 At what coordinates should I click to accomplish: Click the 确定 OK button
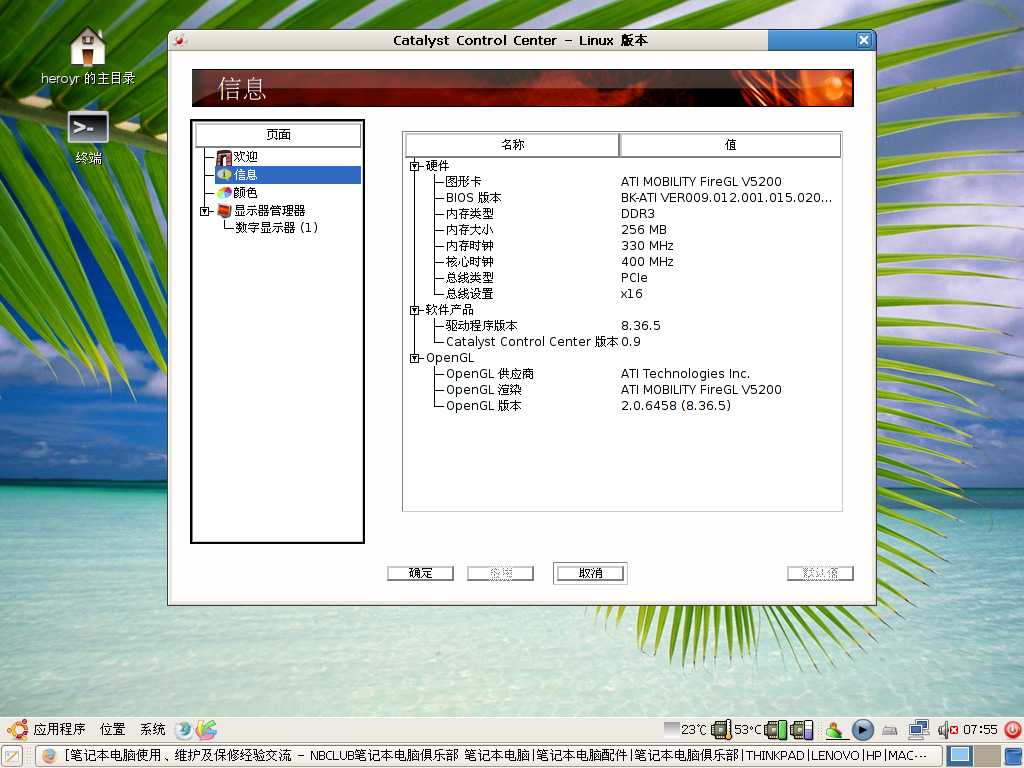click(x=420, y=573)
